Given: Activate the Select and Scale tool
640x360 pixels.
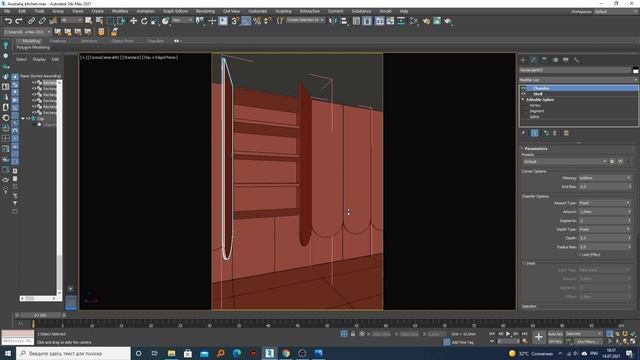Looking at the screenshot, I should [x=155, y=21].
